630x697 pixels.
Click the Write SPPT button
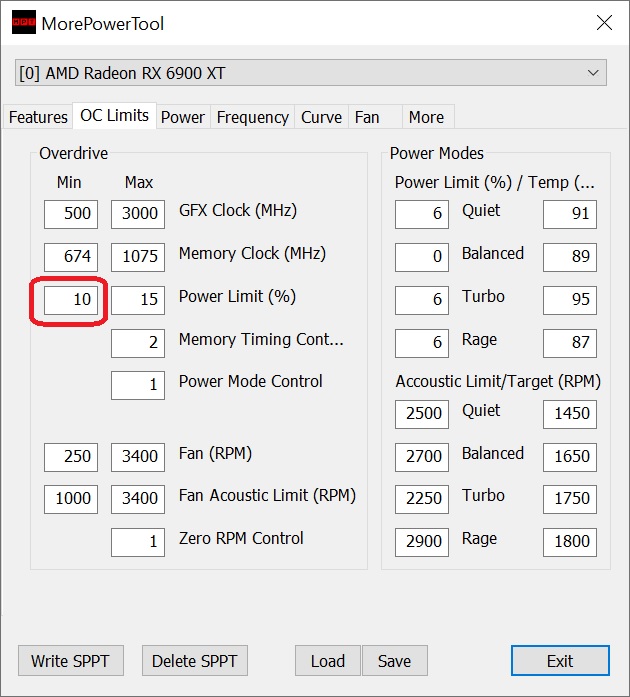click(71, 661)
